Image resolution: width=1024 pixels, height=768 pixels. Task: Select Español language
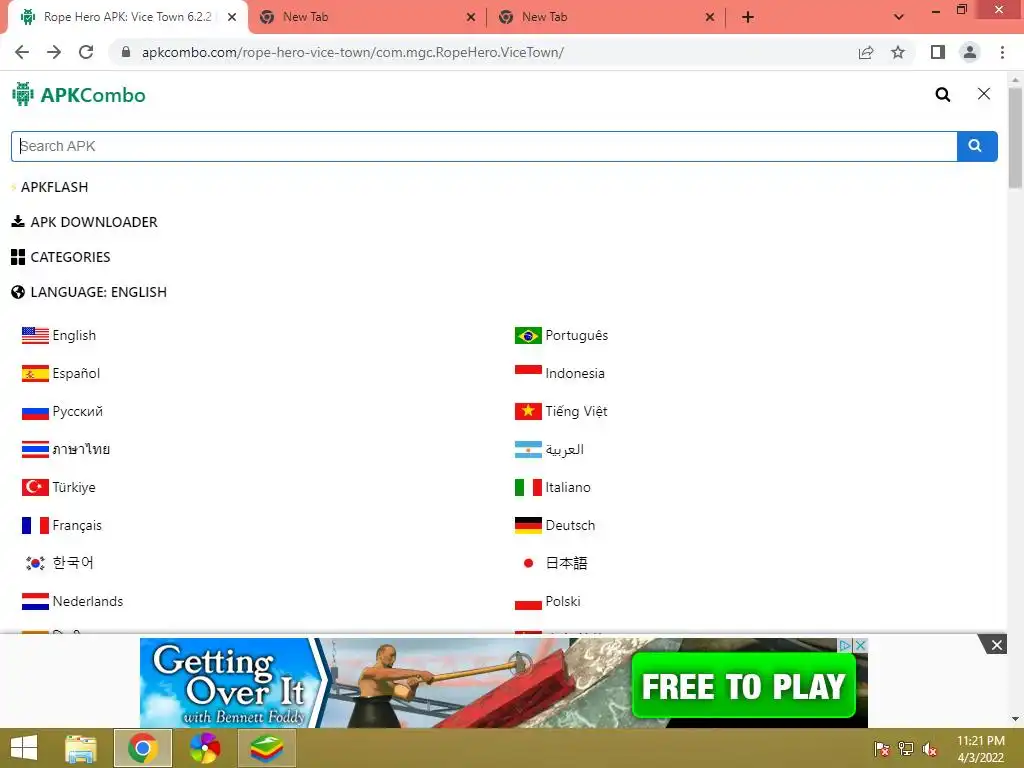click(76, 374)
